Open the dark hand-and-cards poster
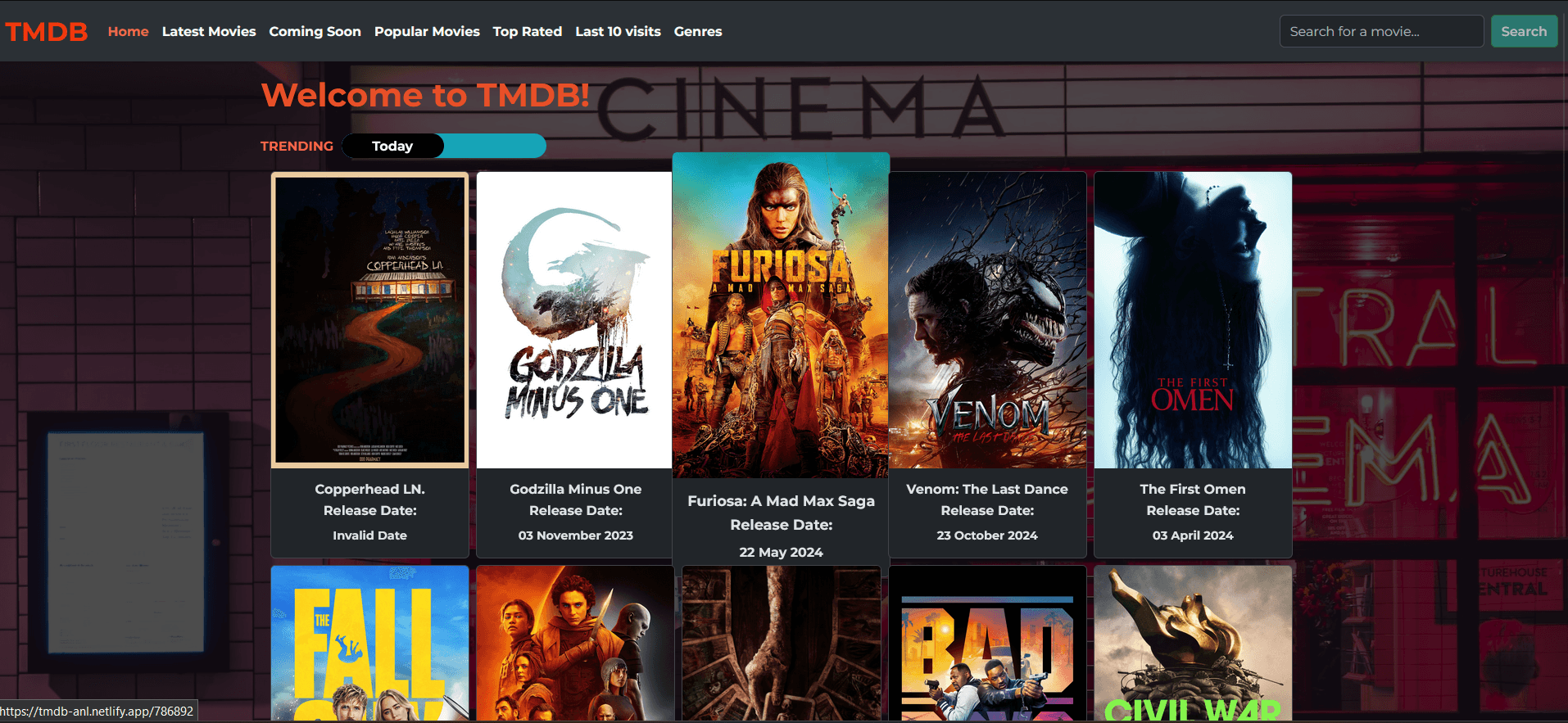Screen dimensions: 1568x723 click(782, 644)
